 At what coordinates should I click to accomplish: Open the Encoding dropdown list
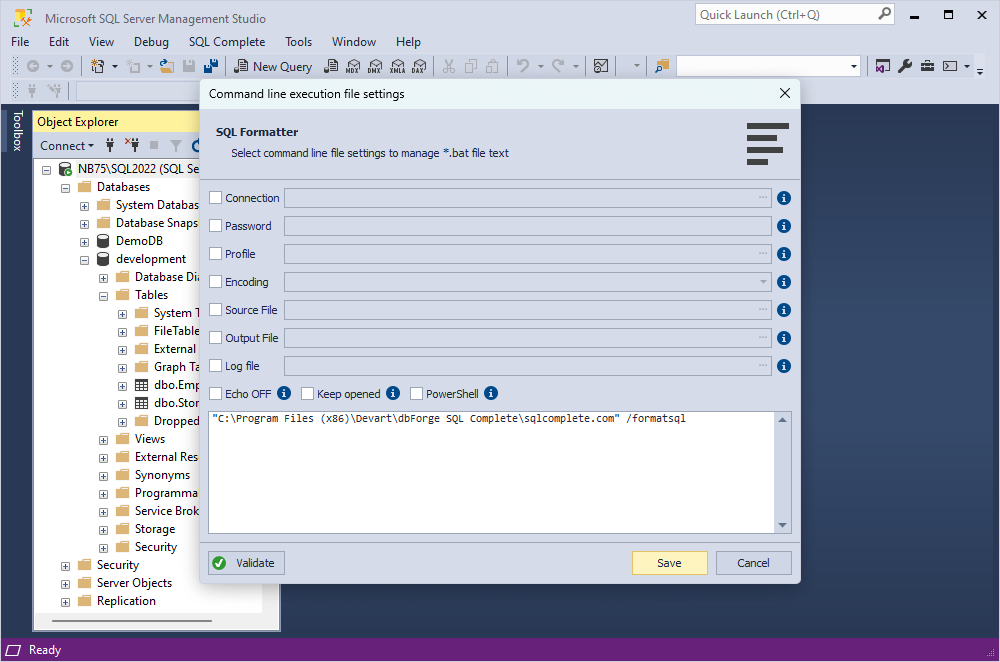[x=763, y=282]
